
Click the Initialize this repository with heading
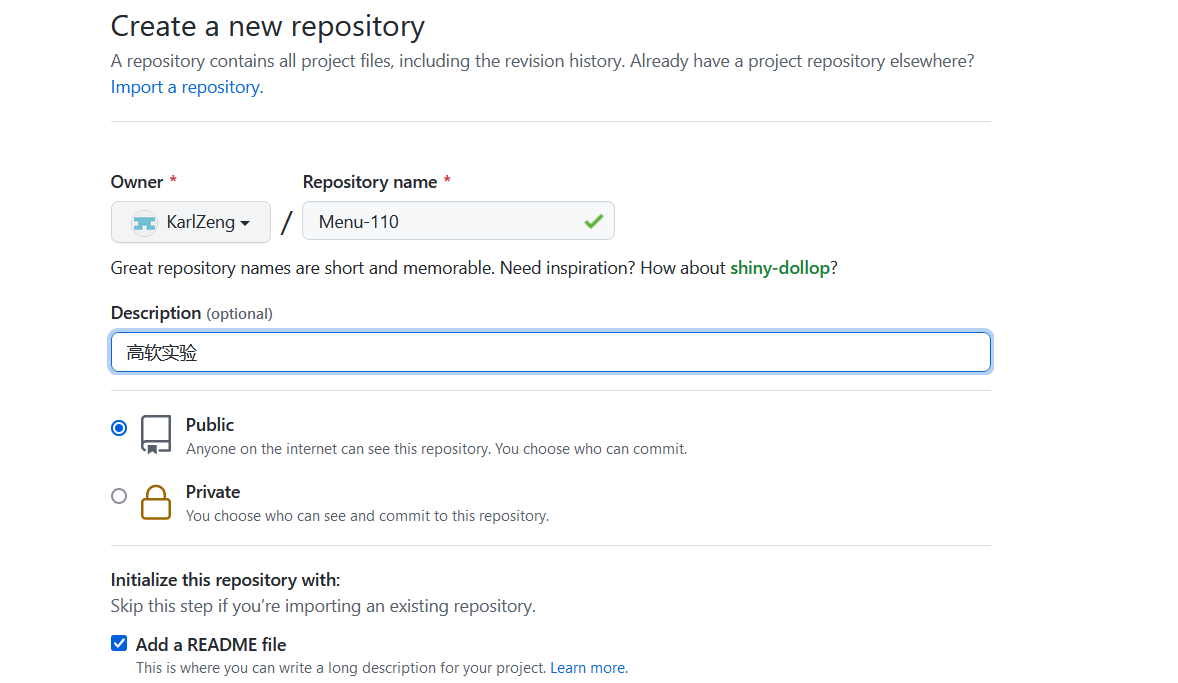point(225,580)
